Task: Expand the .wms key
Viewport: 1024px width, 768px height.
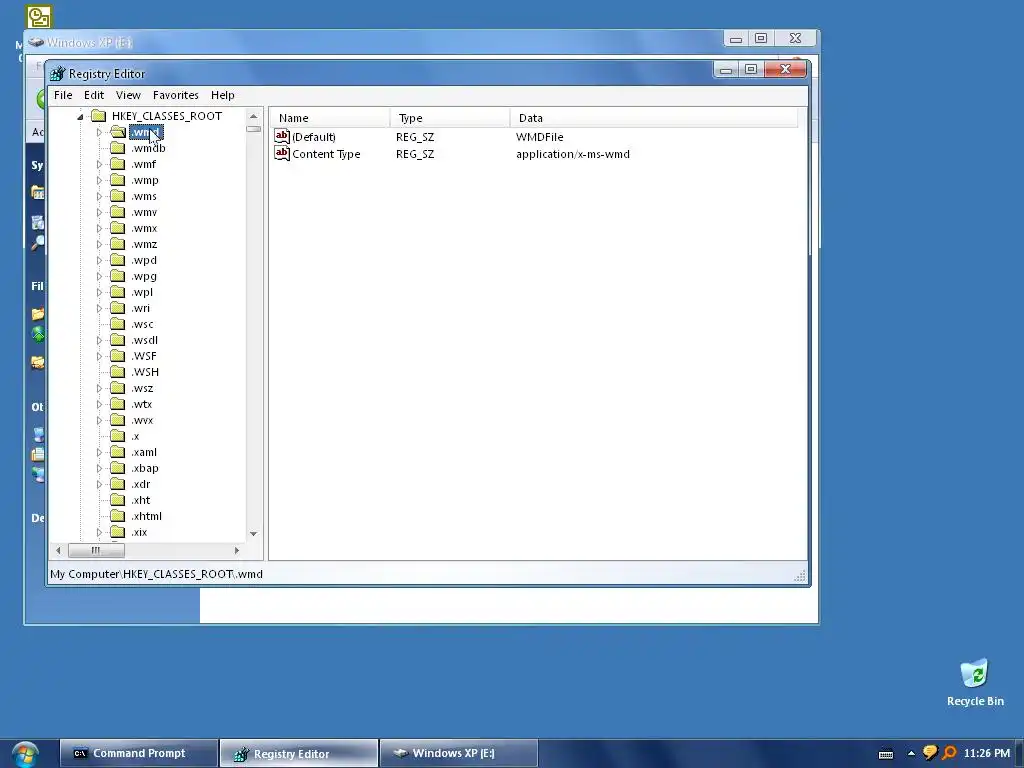Action: 99,197
